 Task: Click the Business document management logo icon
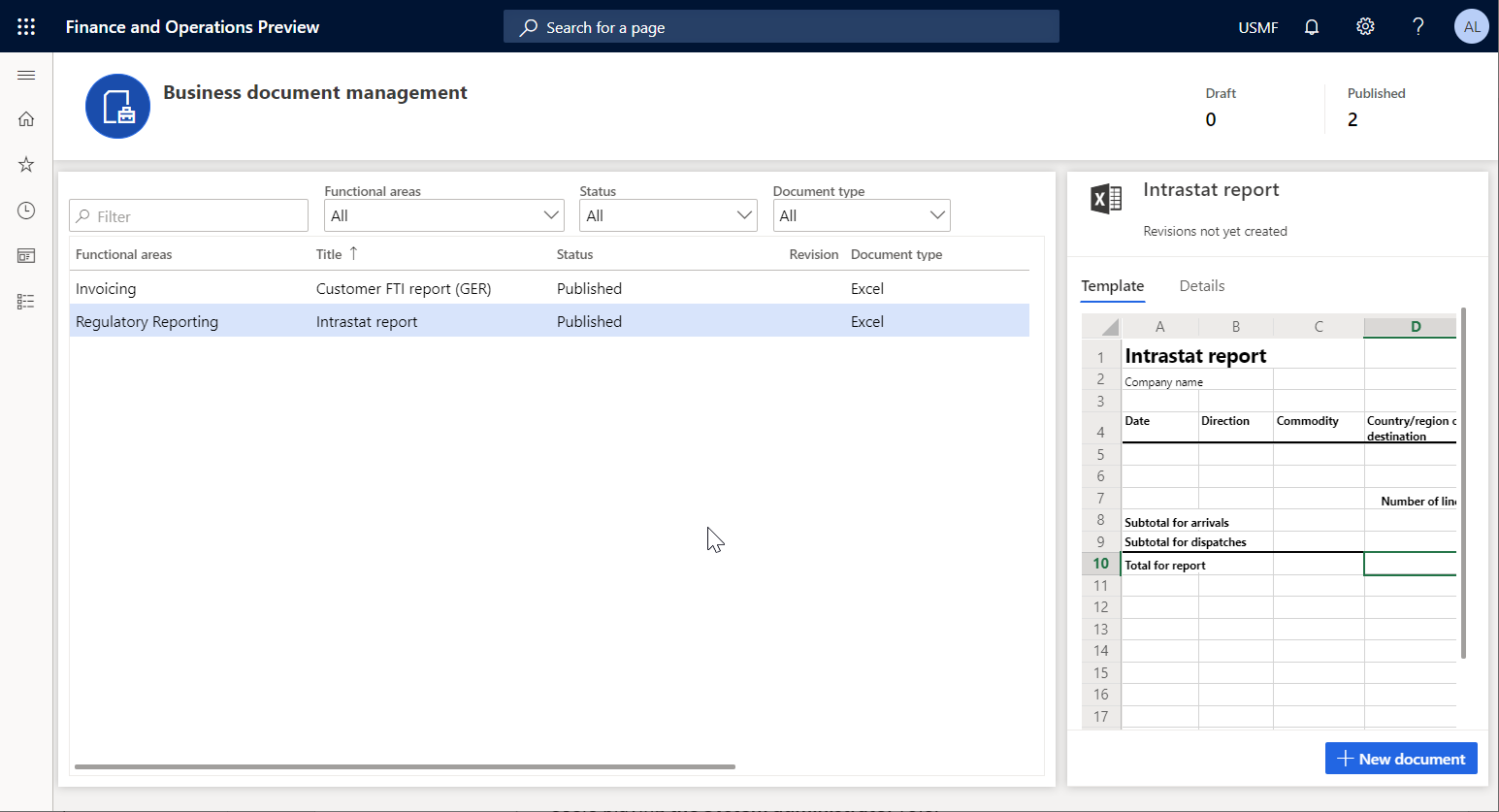pos(117,106)
